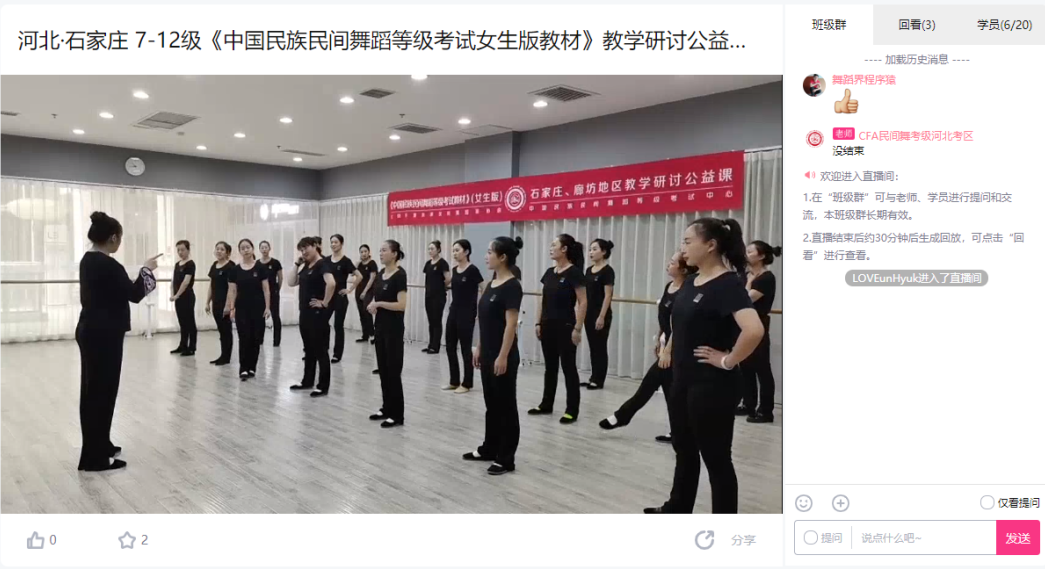Switch to the 班级群 tab
The image size is (1045, 569).
coord(828,25)
